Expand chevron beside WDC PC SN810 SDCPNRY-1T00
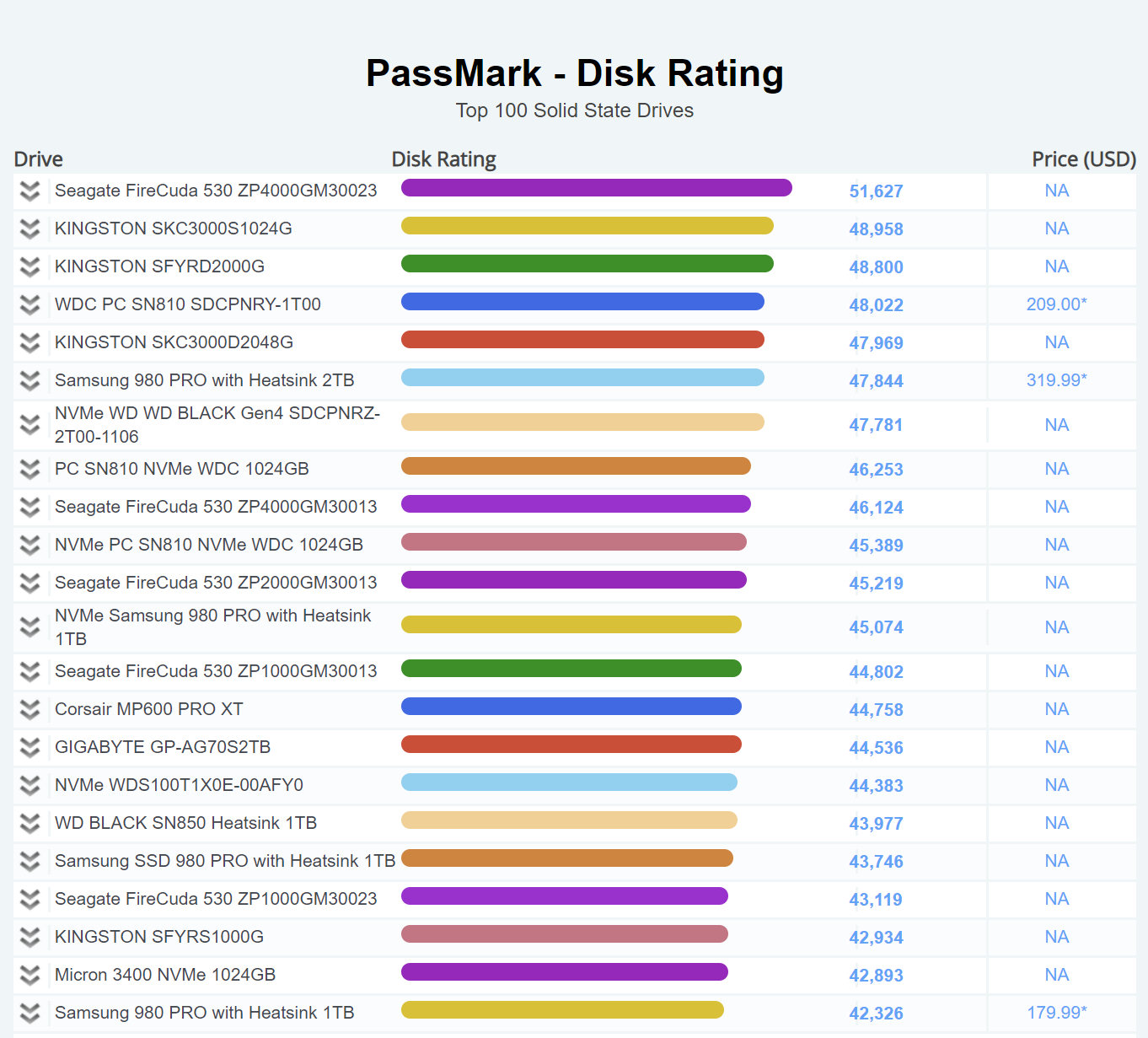1148x1038 pixels. point(30,305)
